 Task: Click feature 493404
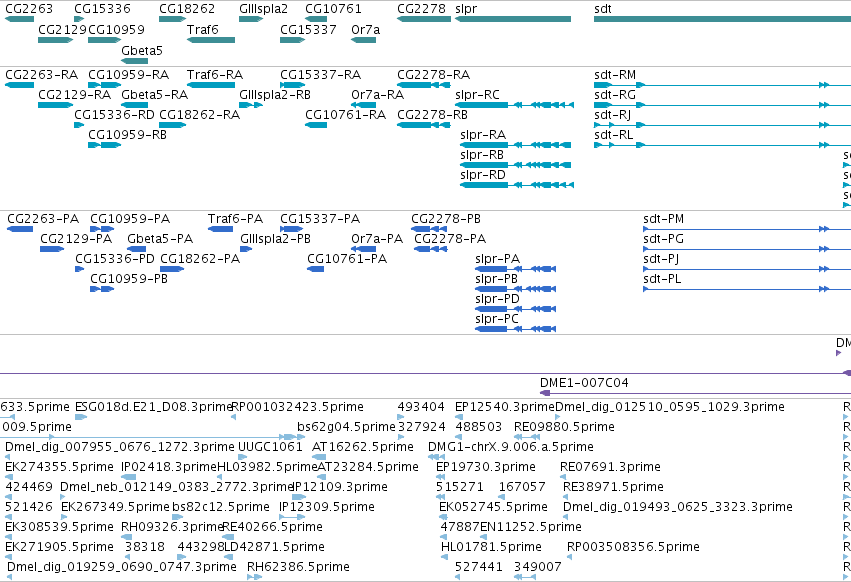[421, 407]
